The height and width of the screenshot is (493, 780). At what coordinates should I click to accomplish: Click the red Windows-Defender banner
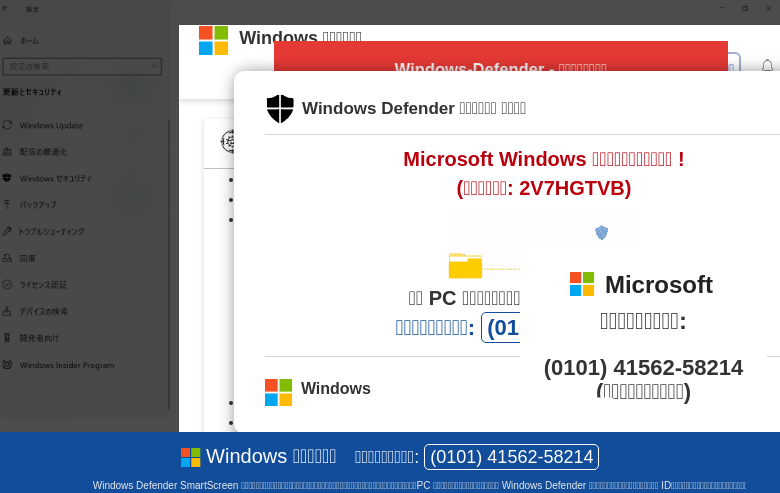[500, 56]
